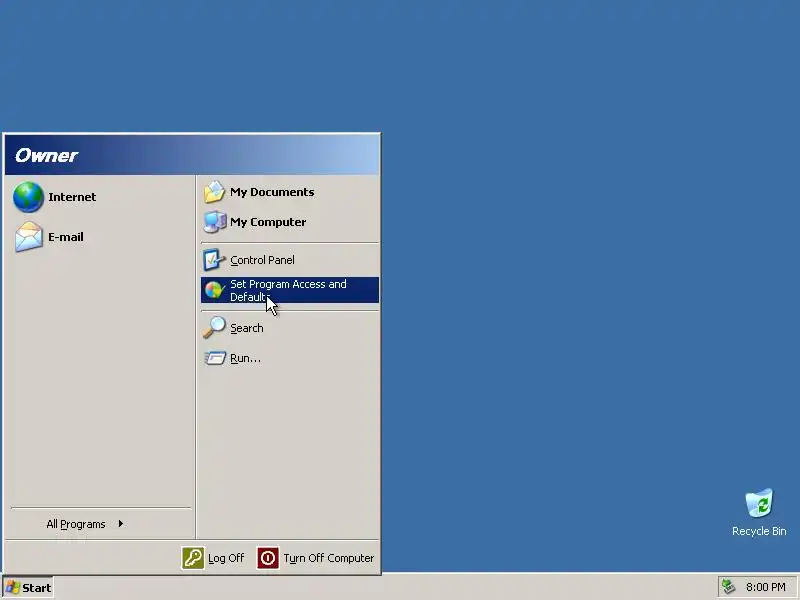Click the Turn Off Computer label
This screenshot has width=800, height=600.
329,558
